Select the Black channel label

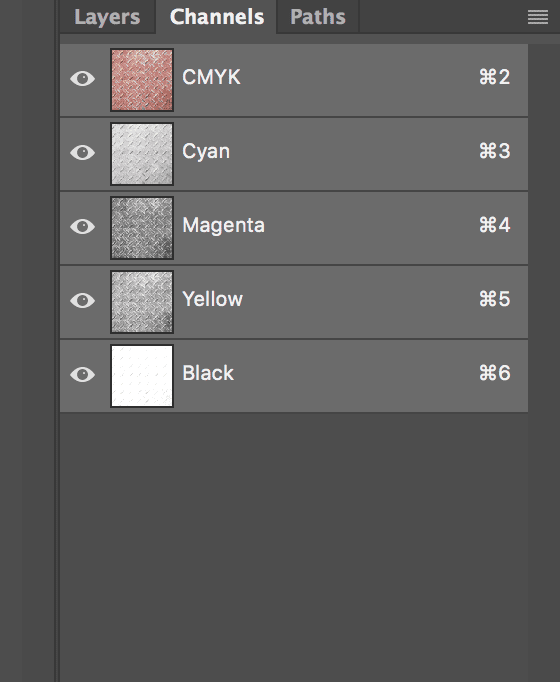coord(208,373)
